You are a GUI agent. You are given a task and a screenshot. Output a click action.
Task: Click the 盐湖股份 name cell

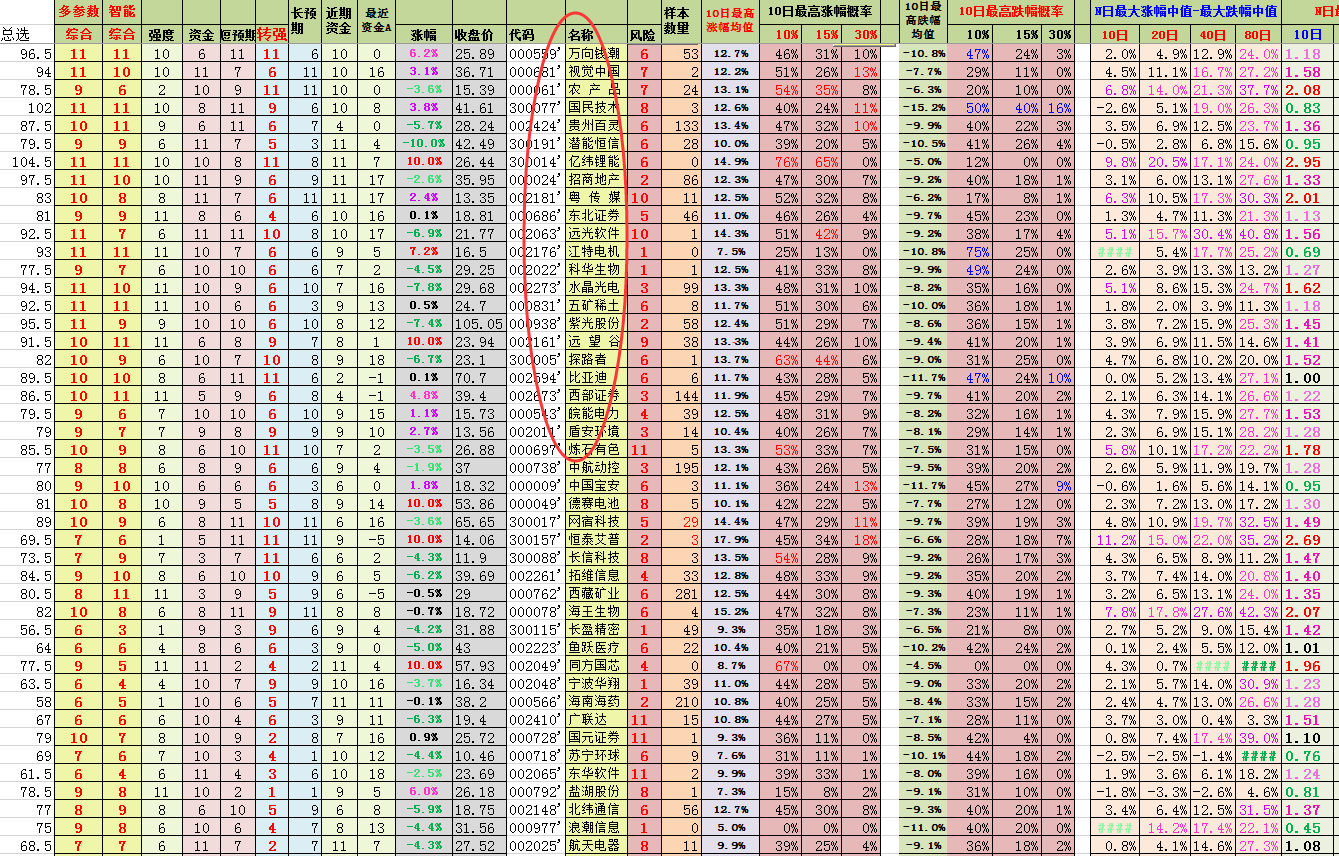[x=596, y=791]
